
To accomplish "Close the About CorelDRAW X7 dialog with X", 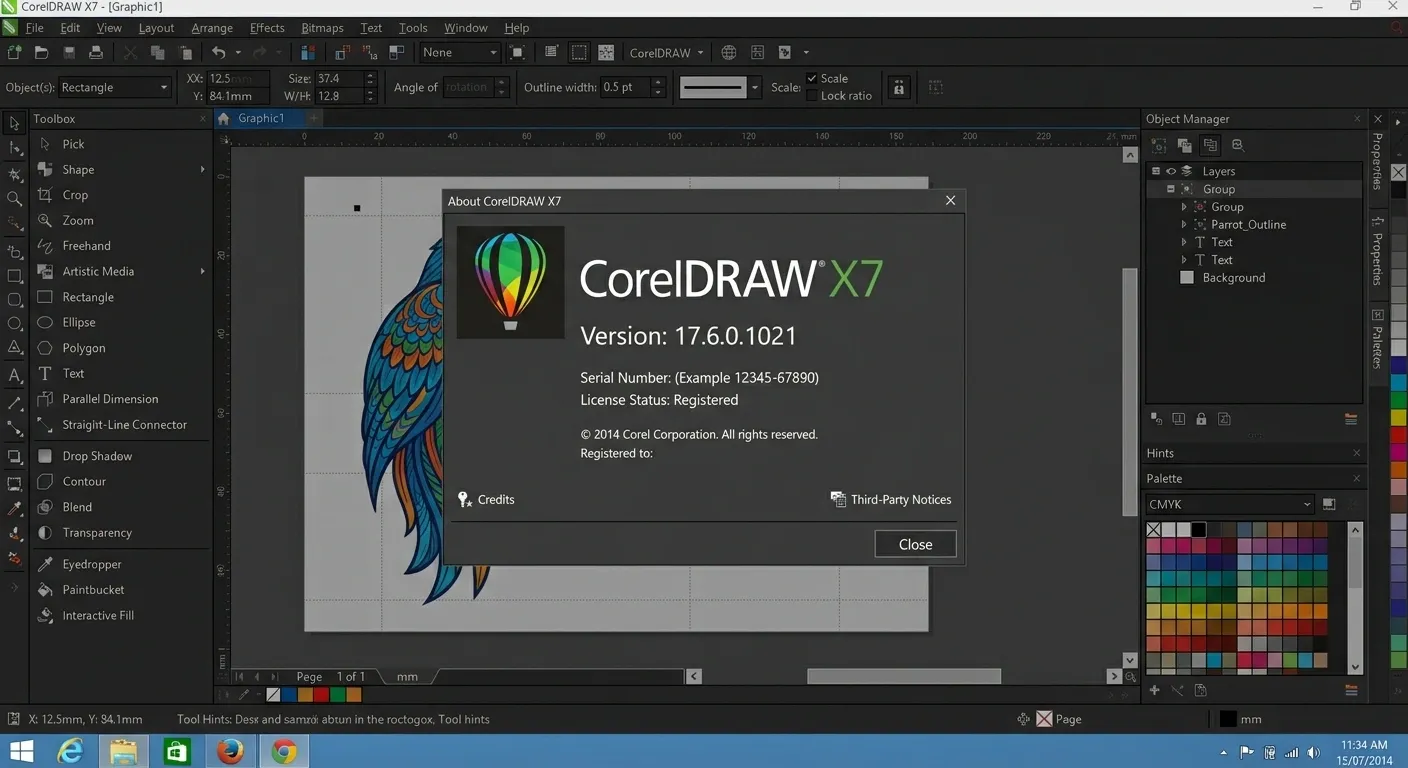I will pyautogui.click(x=950, y=200).
